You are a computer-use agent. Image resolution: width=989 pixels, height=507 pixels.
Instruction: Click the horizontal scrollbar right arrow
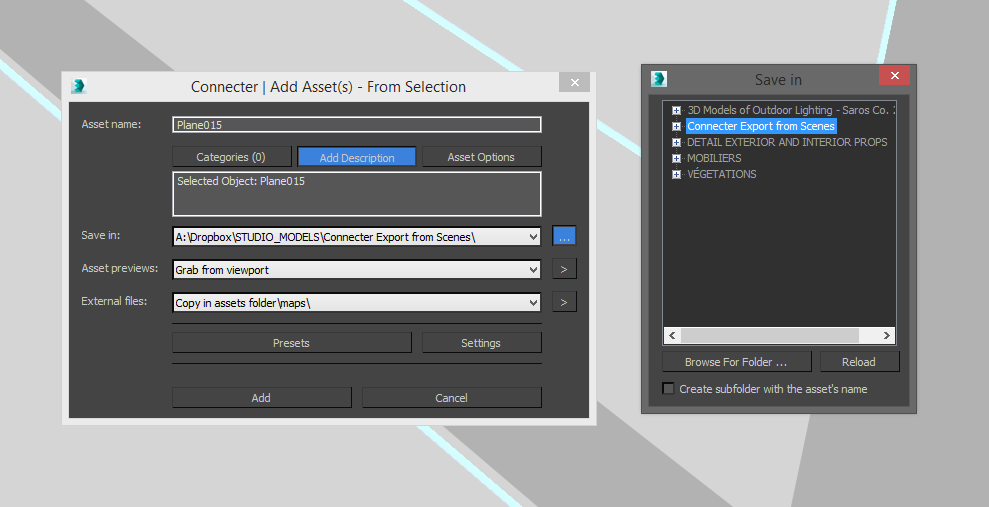886,335
